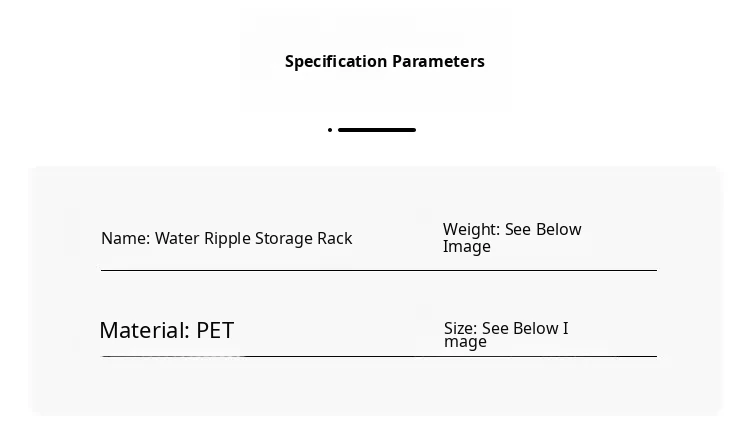Click the divider line under the Material row
Screen dimensions: 750x437
point(378,356)
